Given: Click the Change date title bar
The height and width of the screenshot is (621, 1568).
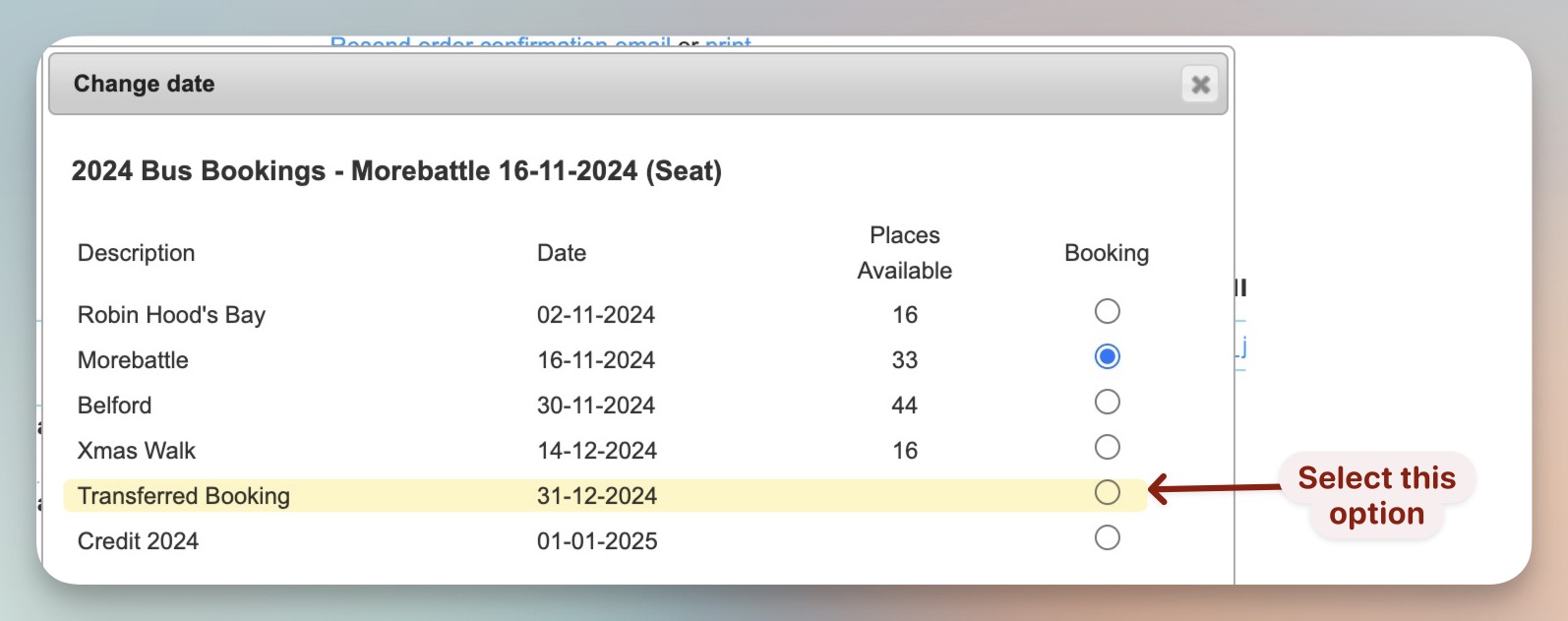Looking at the screenshot, I should click(x=590, y=85).
